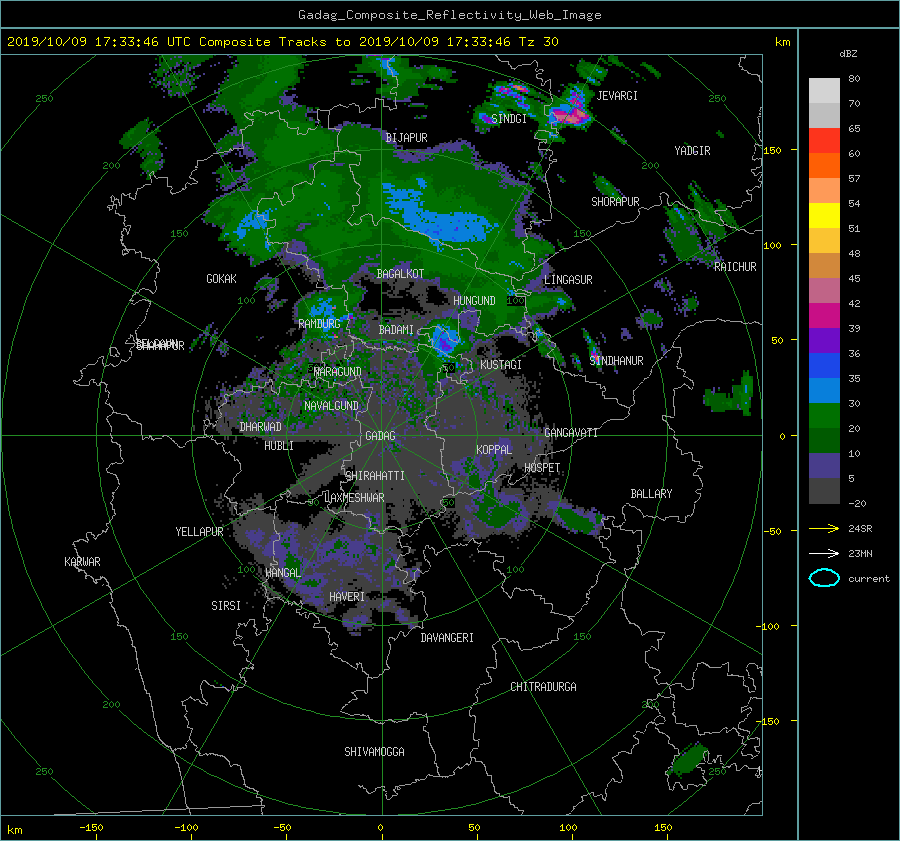900x841 pixels.
Task: Click the SHORAPUR city label
Action: click(615, 202)
